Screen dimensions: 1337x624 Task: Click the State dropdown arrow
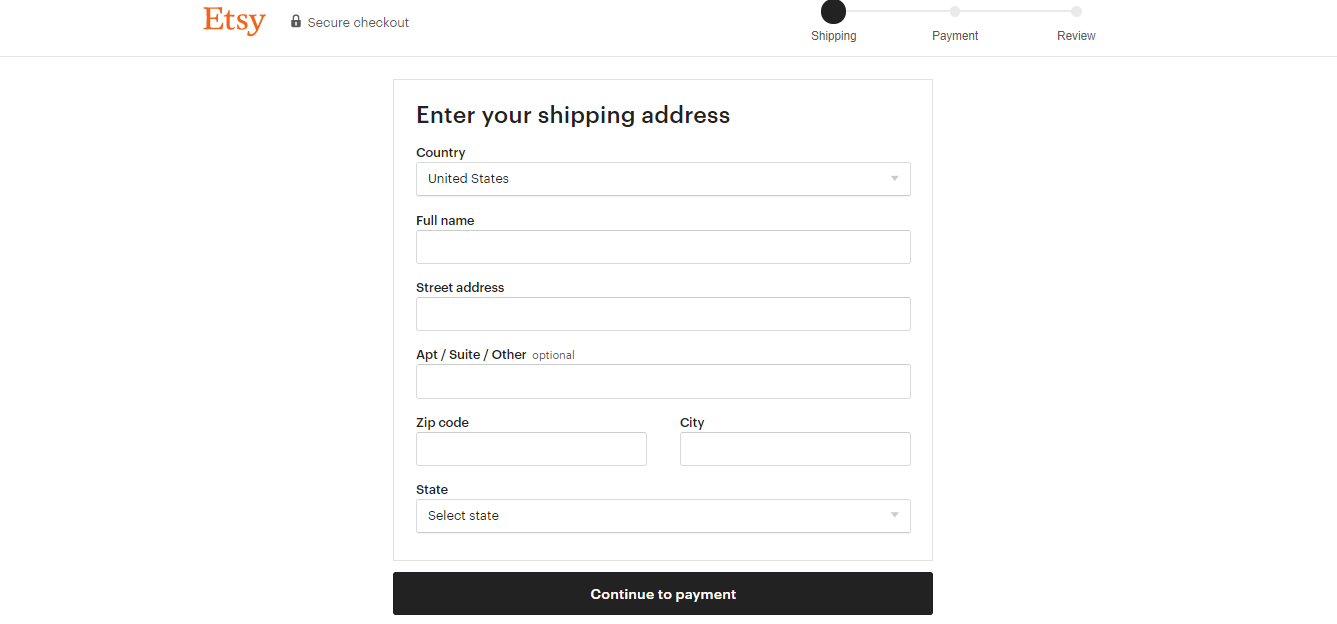(895, 516)
